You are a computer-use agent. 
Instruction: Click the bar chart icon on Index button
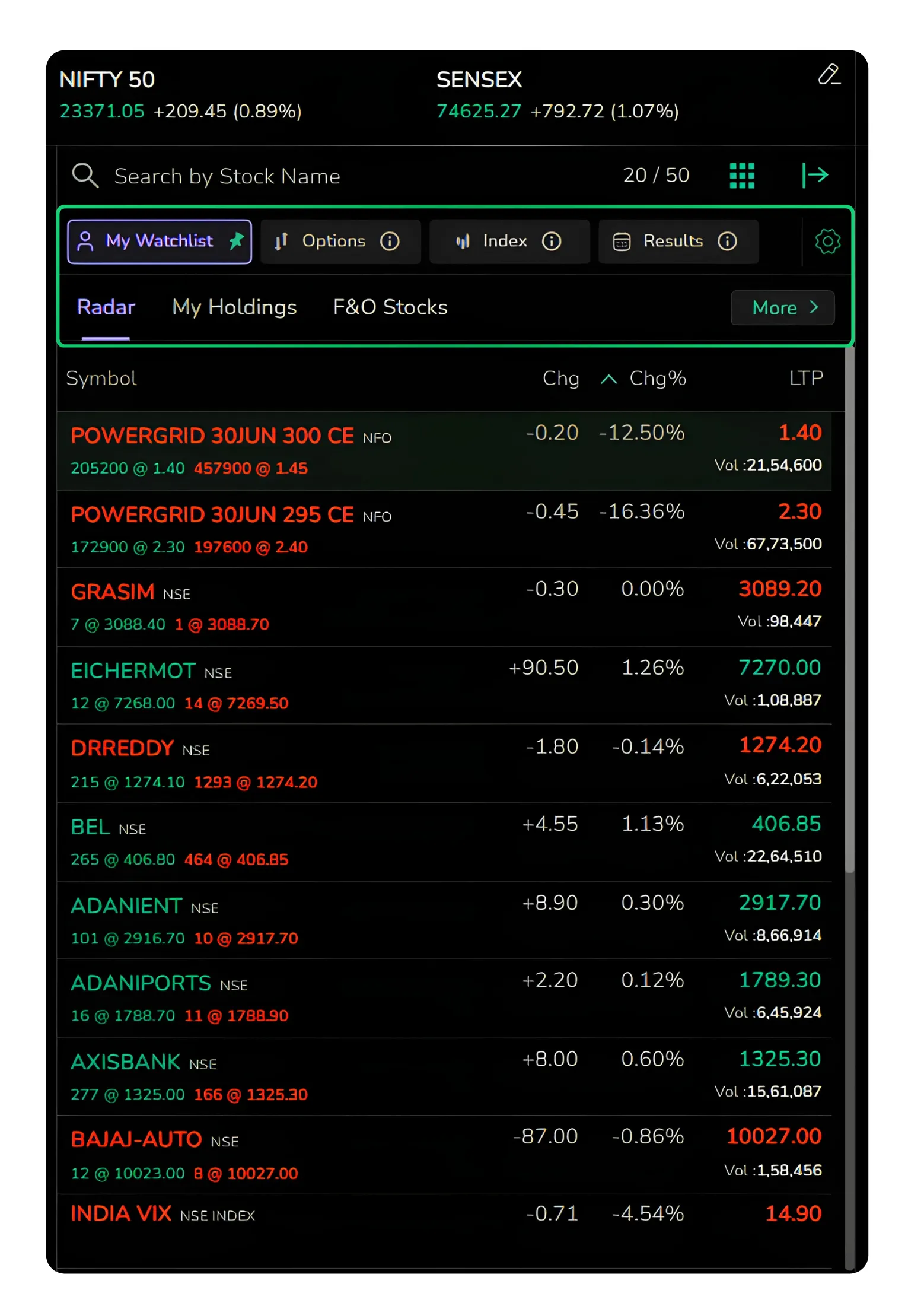pos(463,242)
